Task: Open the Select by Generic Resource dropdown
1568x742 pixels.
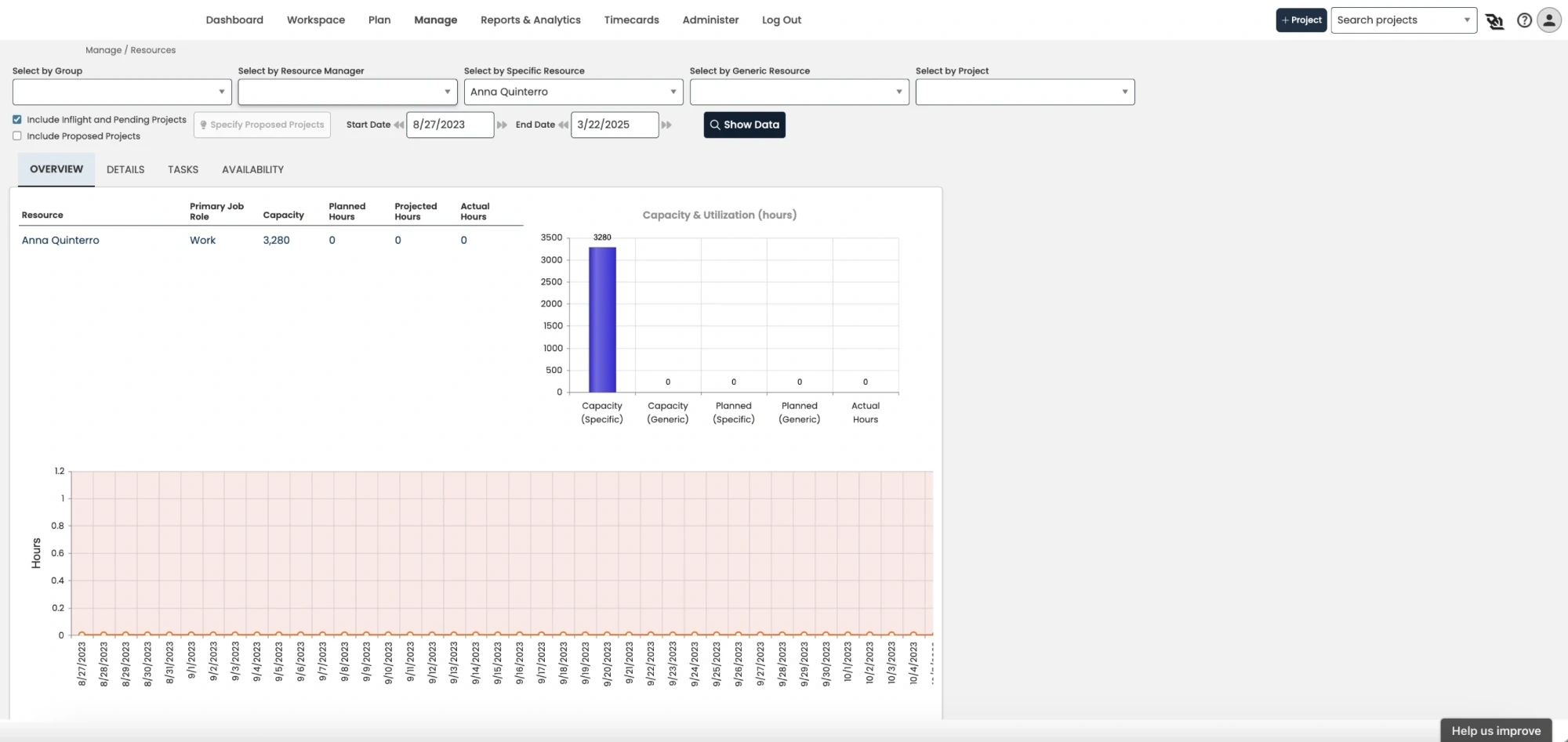Action: click(800, 92)
